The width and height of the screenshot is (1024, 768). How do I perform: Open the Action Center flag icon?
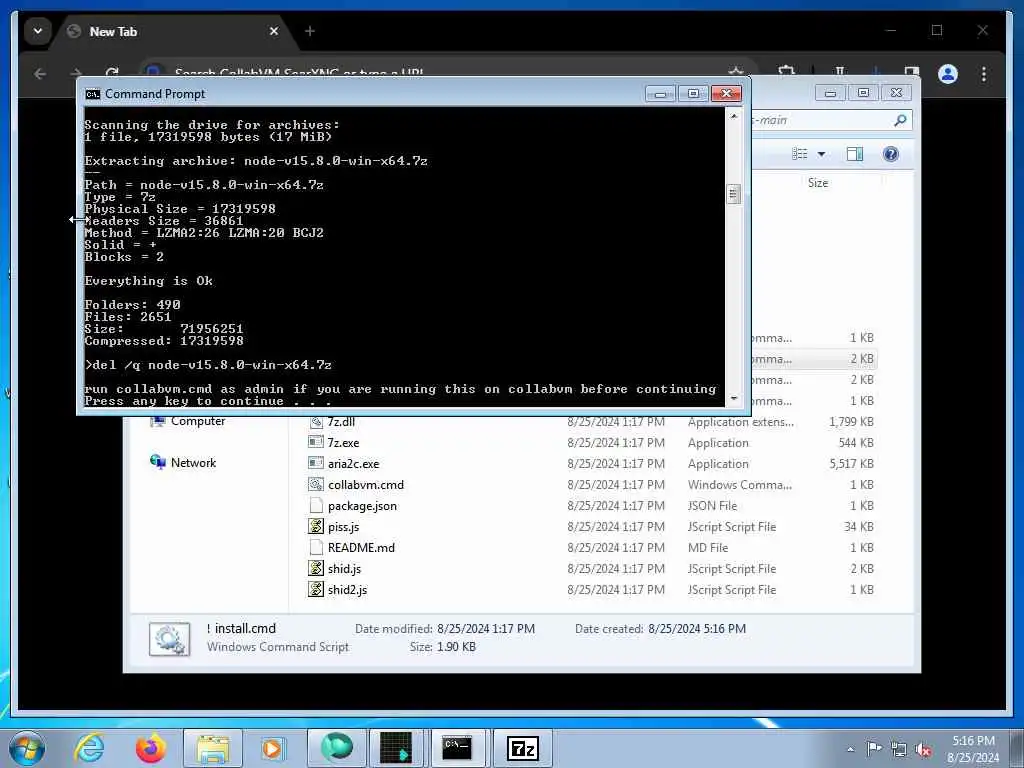tap(874, 748)
